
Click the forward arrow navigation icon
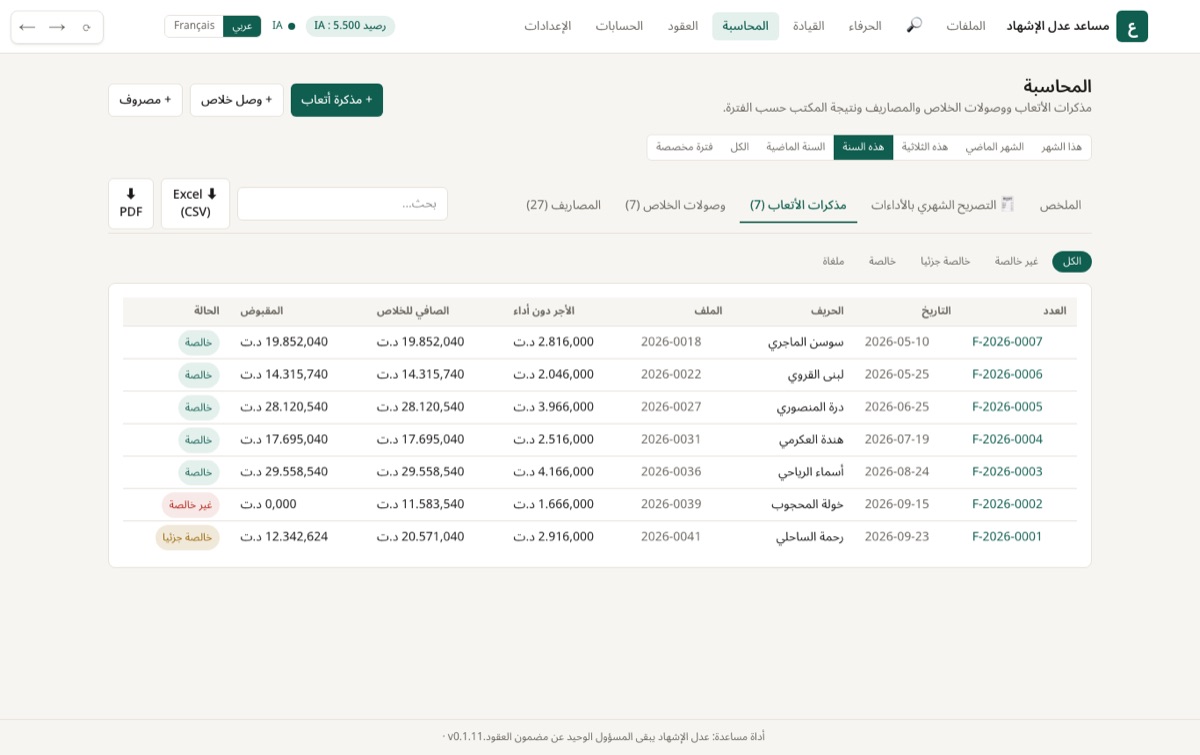[x=57, y=27]
